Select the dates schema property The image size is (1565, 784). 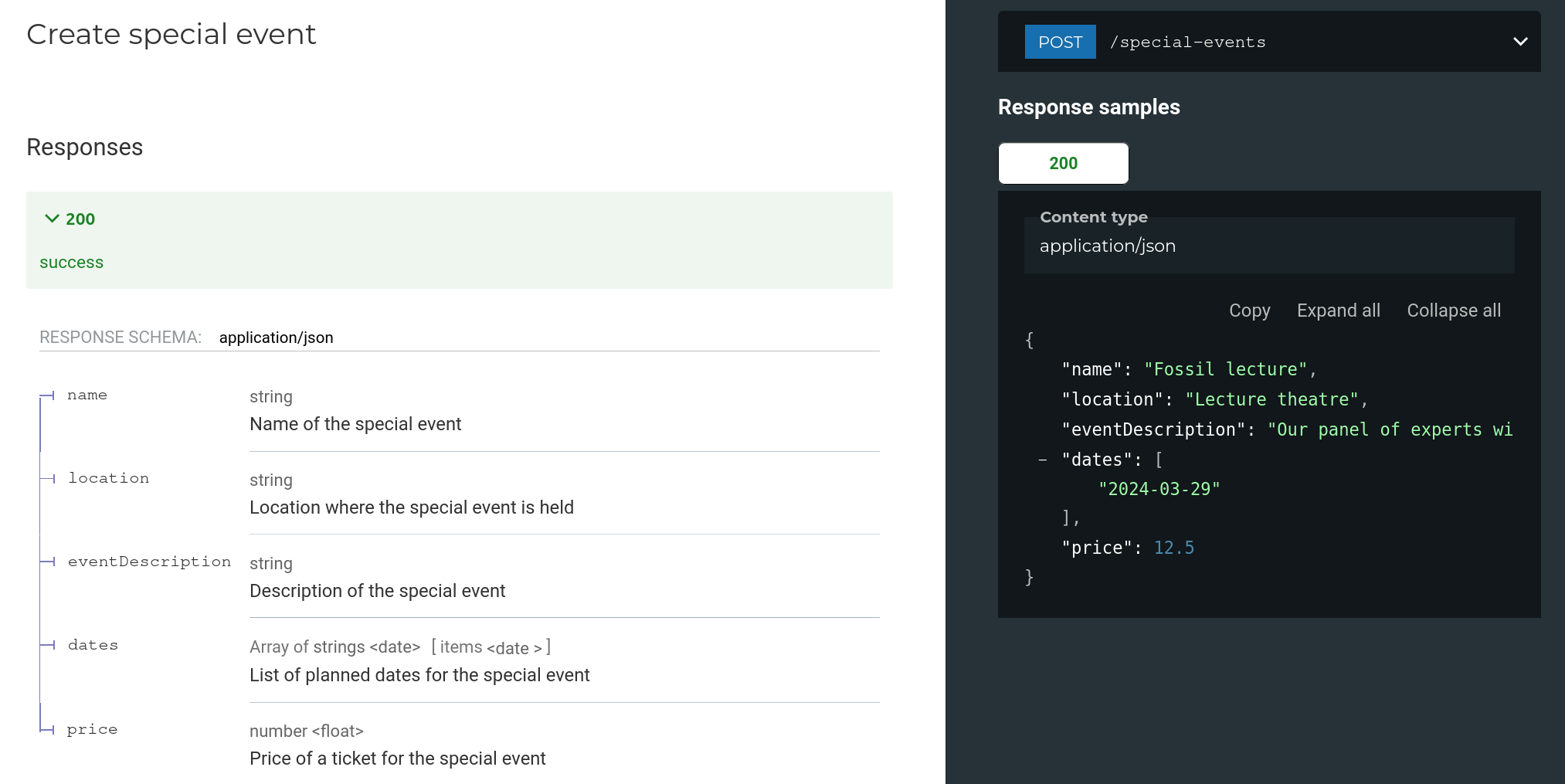tap(93, 646)
